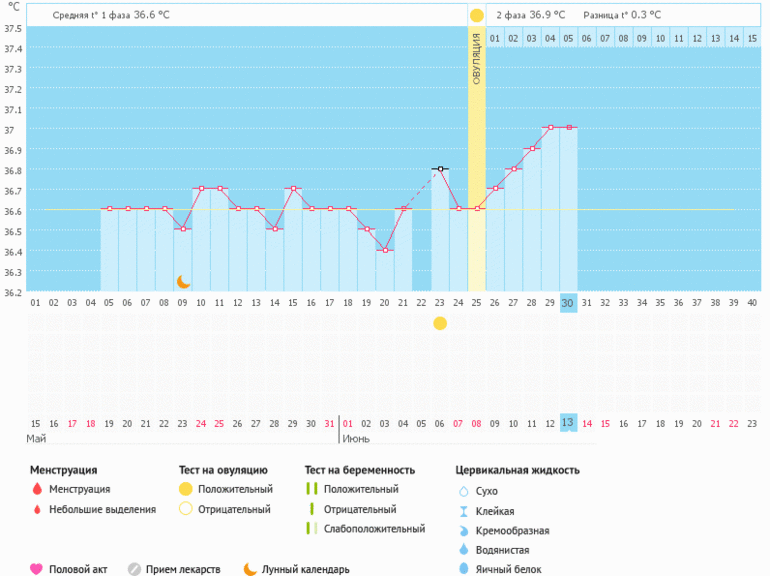Click the Положительный pregnancy test bars icon
770x576 pixels.
point(311,489)
